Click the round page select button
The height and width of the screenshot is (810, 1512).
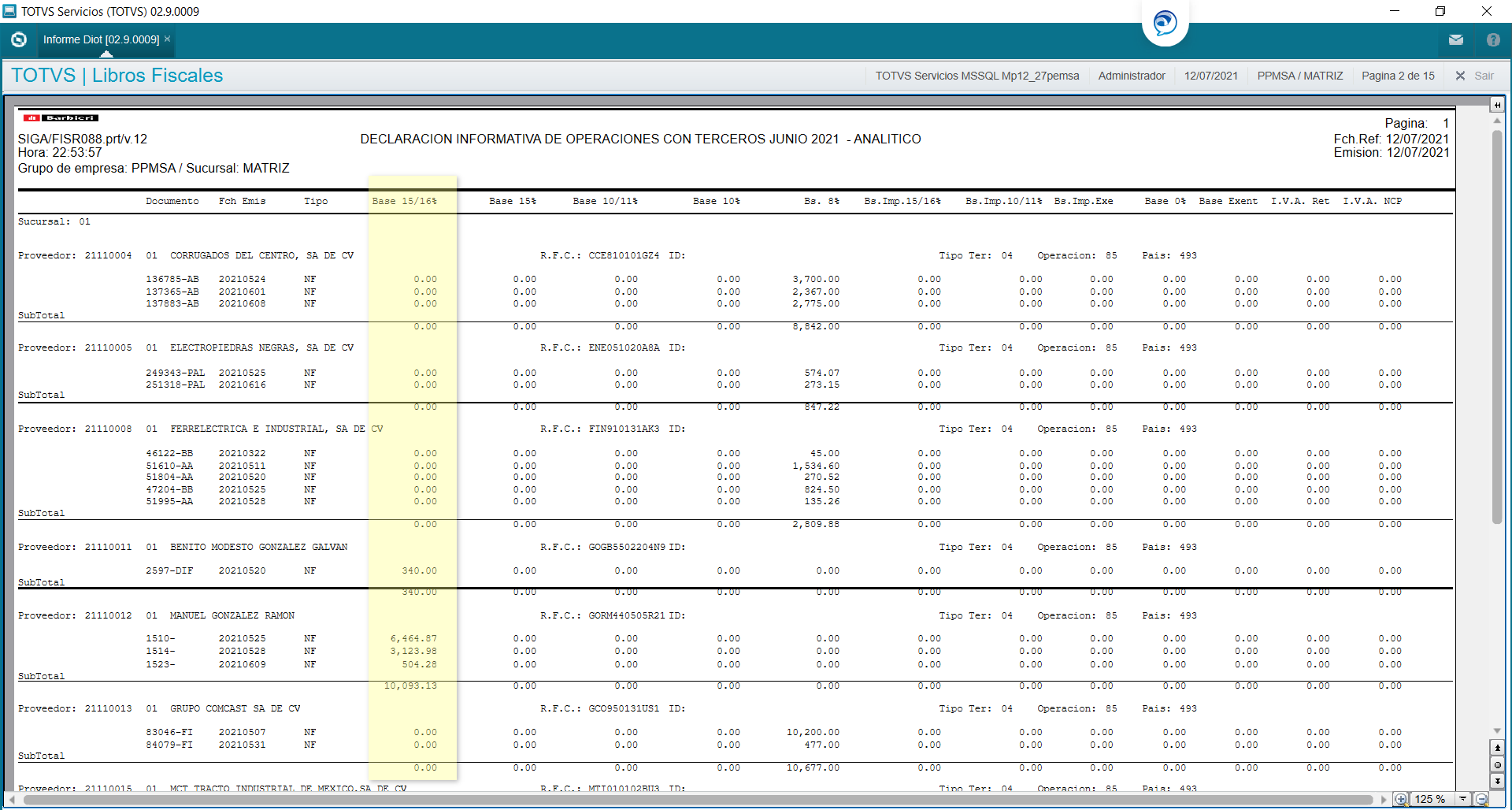[x=1497, y=764]
